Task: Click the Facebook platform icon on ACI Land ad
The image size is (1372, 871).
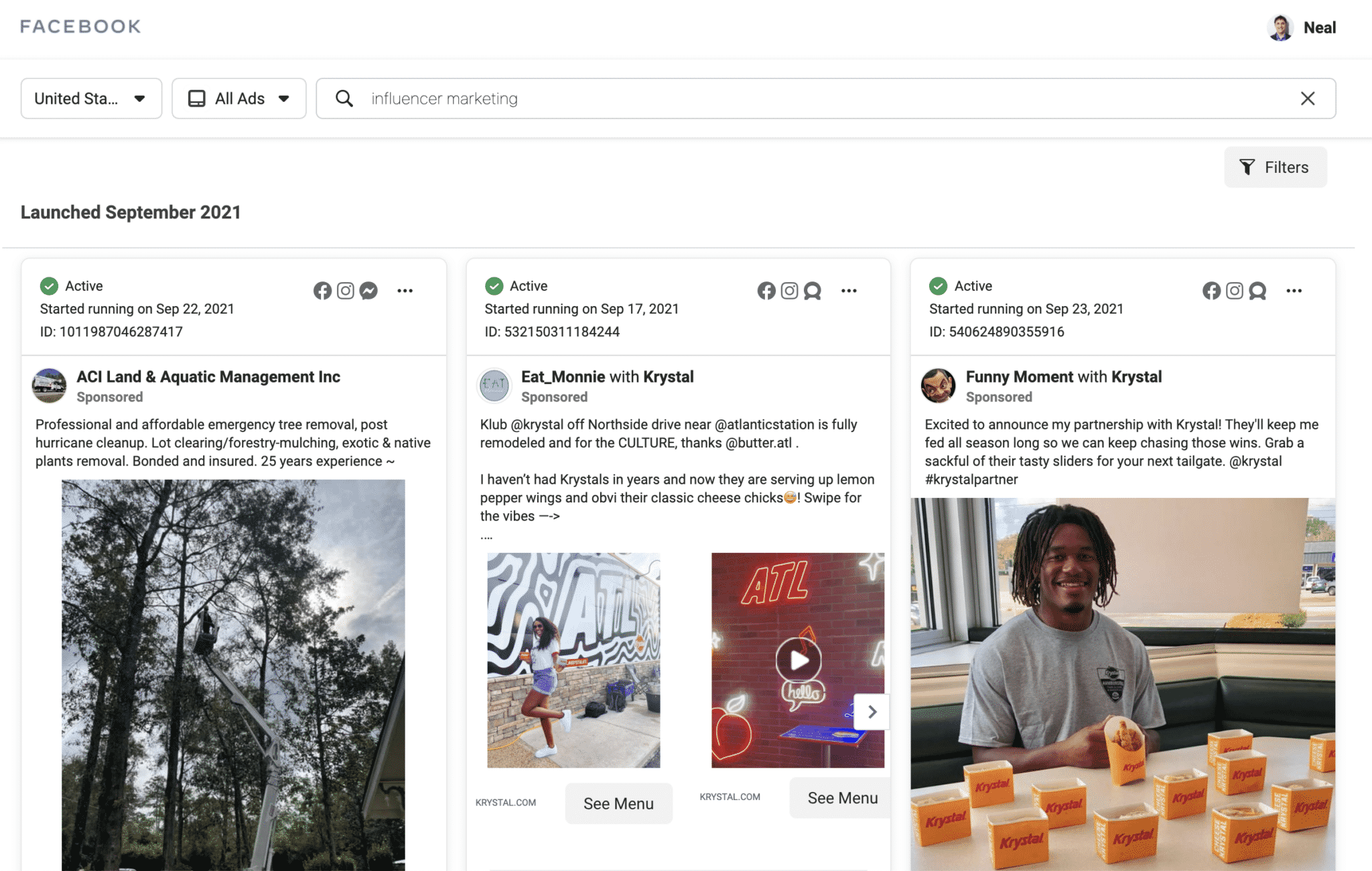Action: pyautogui.click(x=322, y=290)
